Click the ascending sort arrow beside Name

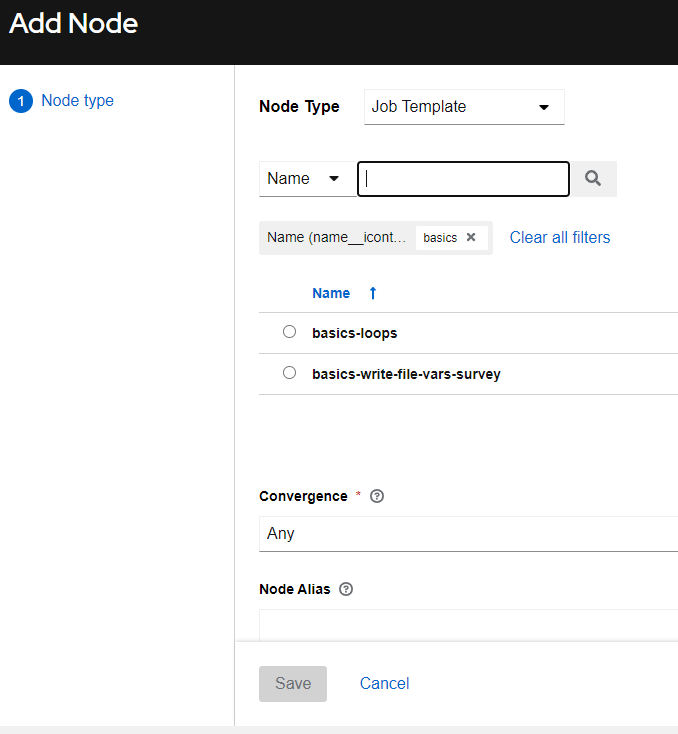click(x=373, y=293)
